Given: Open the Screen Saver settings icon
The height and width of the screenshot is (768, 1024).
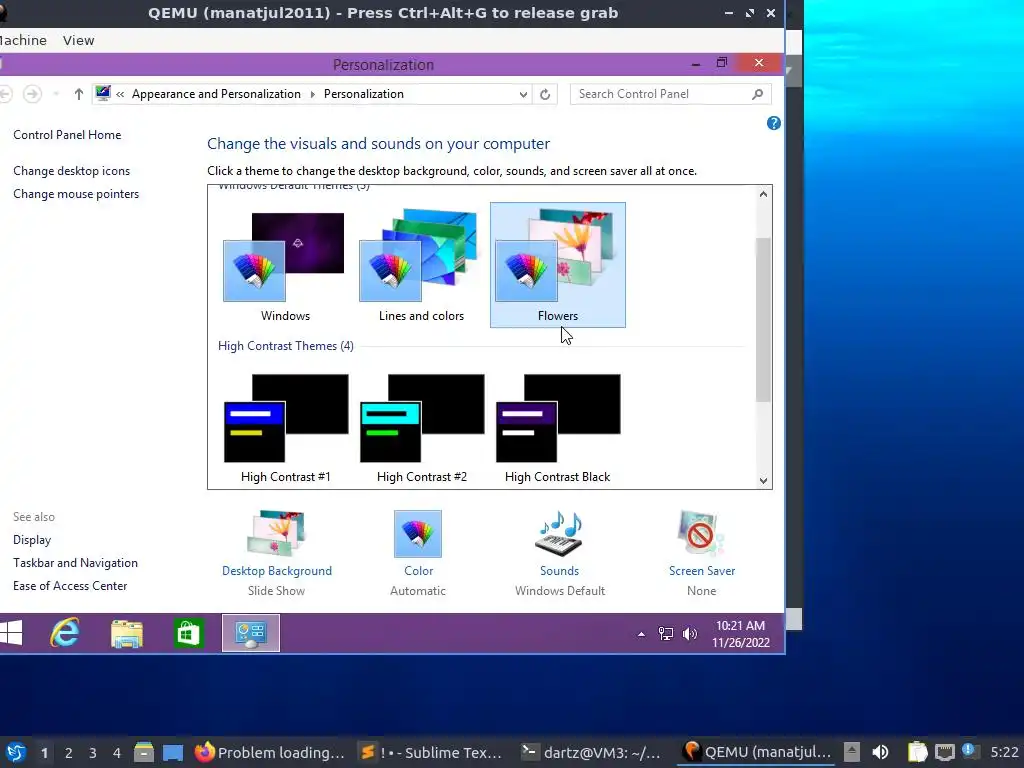Looking at the screenshot, I should [701, 534].
